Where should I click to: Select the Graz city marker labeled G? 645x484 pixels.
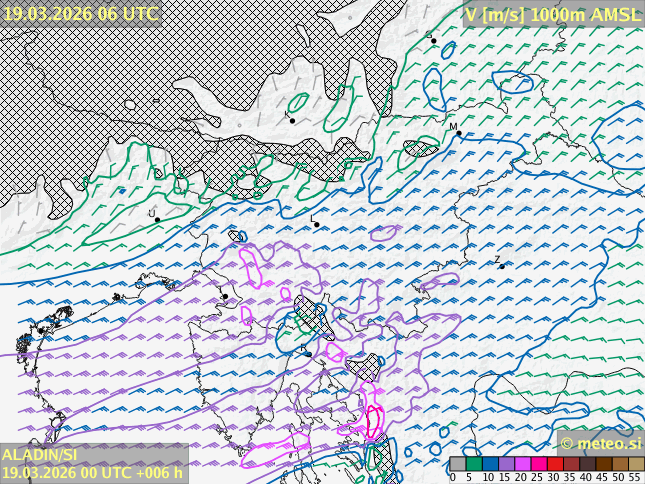[x=433, y=41]
